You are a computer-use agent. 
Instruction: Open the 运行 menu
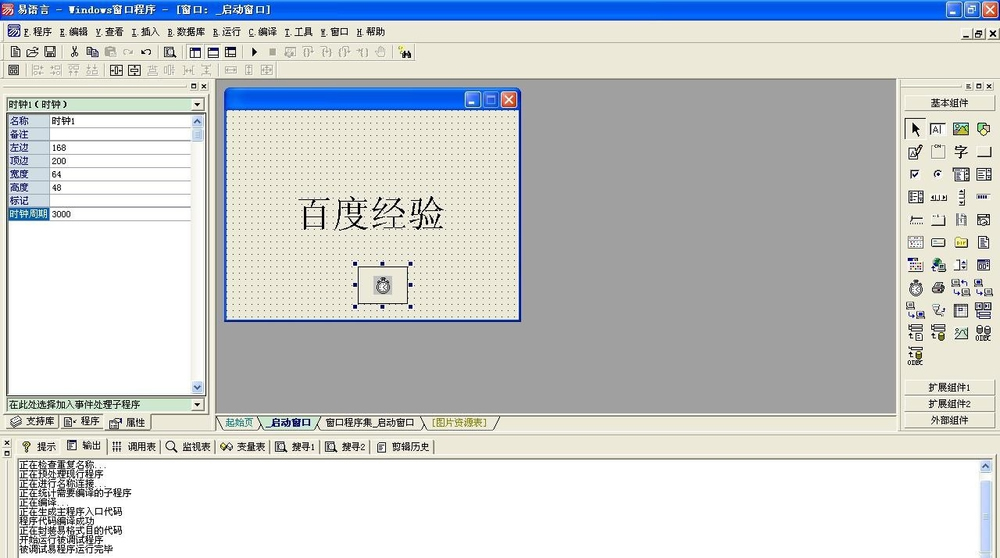(x=226, y=32)
